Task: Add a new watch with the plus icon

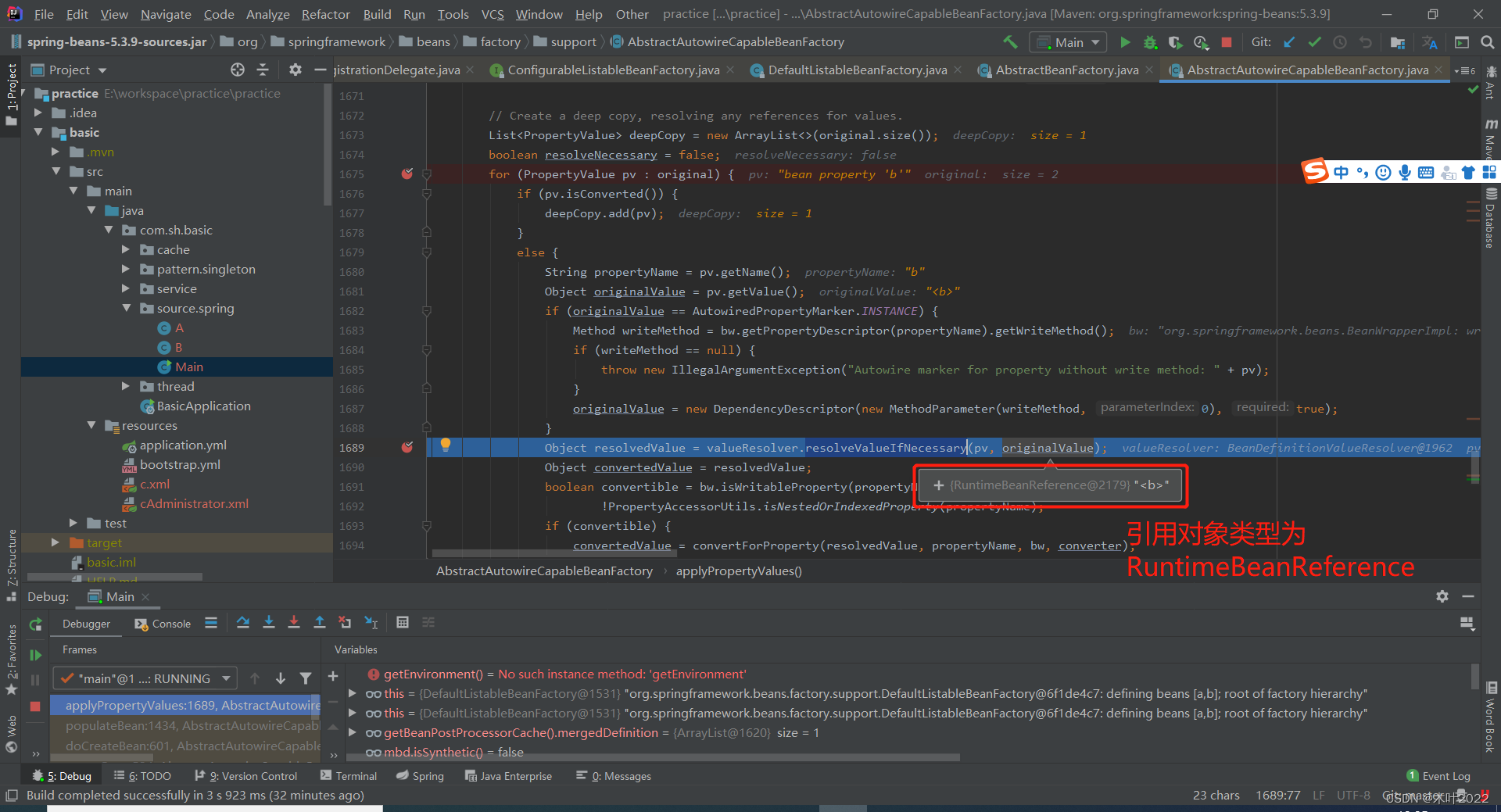Action: point(333,676)
